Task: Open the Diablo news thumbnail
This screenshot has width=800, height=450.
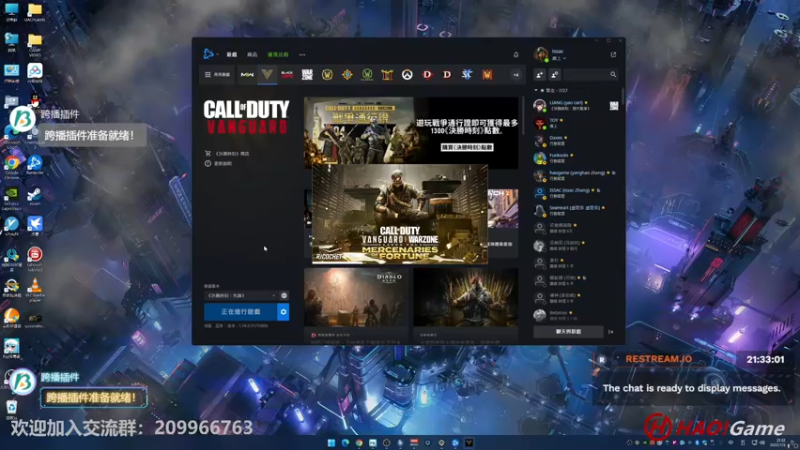Action: (356, 297)
